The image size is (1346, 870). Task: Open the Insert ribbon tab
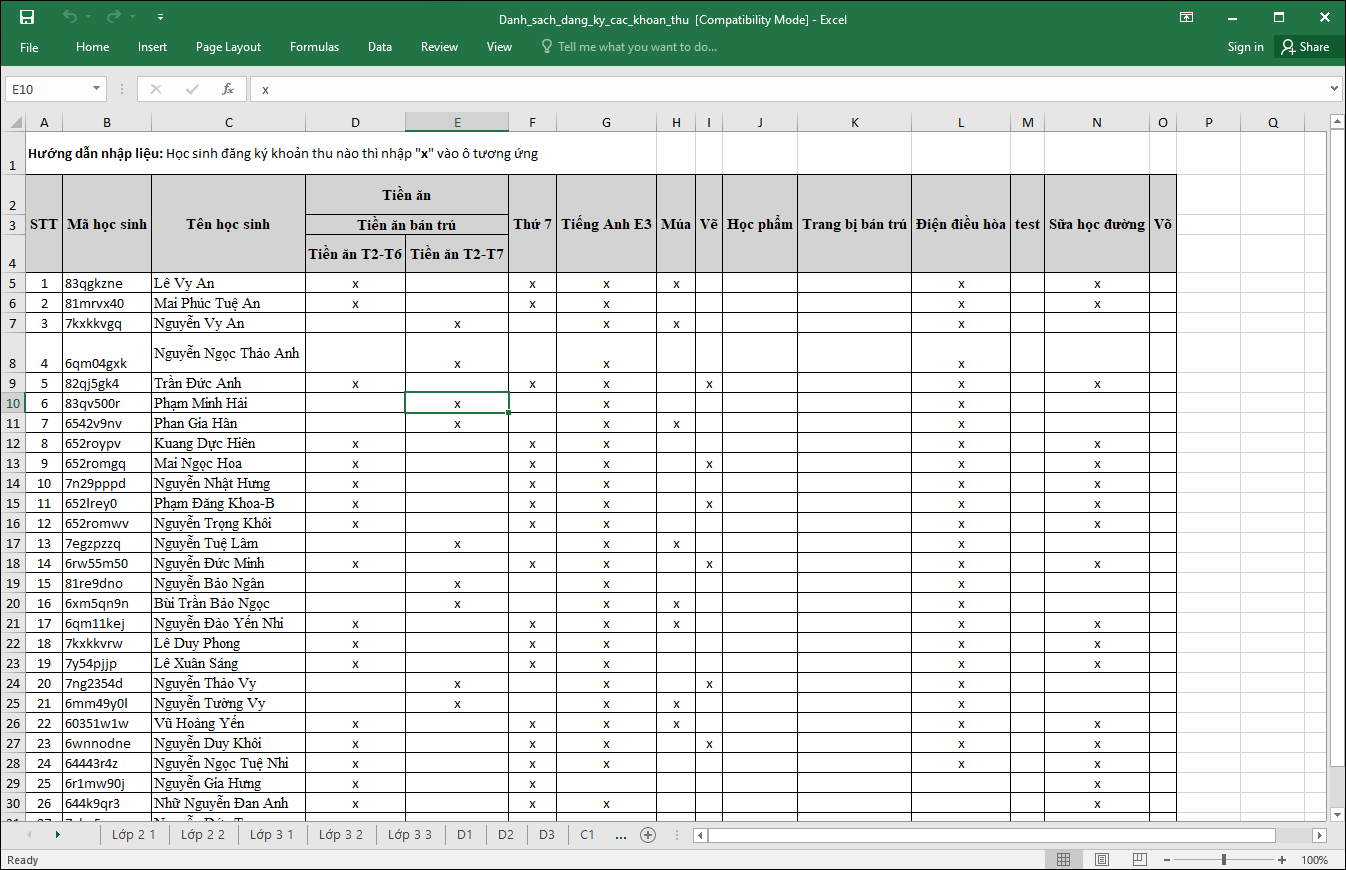click(x=153, y=47)
